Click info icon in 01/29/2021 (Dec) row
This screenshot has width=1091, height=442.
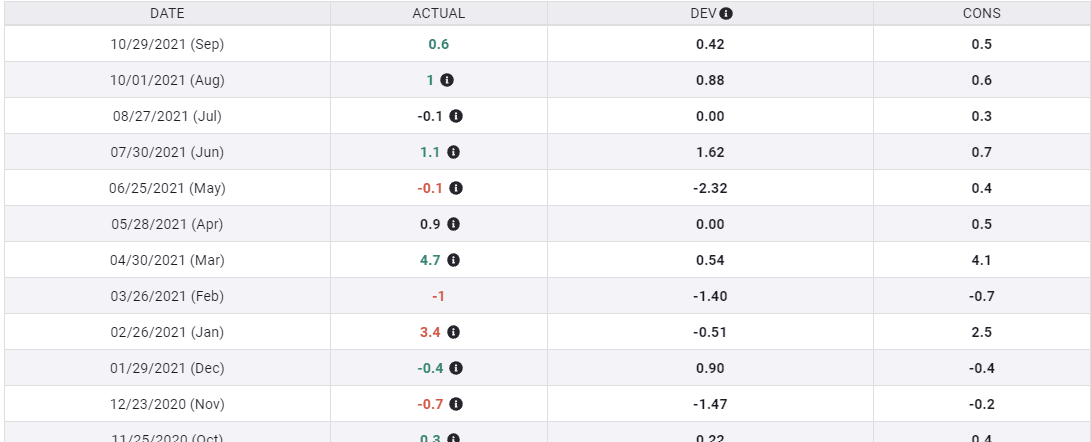pyautogui.click(x=456, y=368)
